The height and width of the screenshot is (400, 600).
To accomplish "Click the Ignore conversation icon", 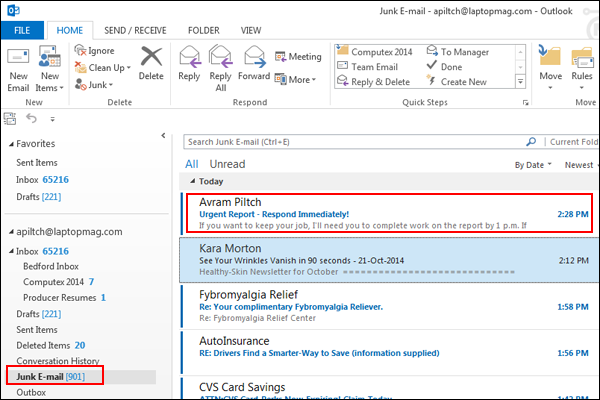I will point(95,50).
